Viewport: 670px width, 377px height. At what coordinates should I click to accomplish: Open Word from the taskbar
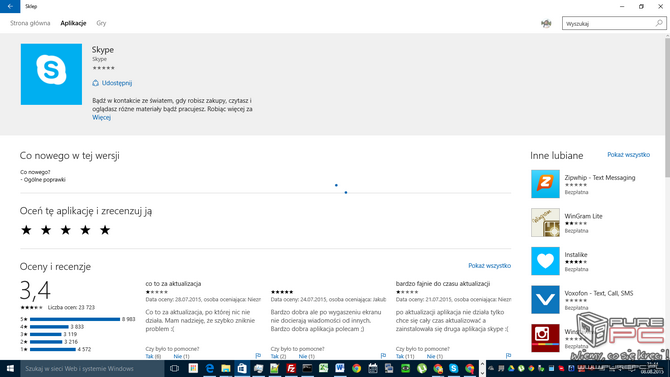pyautogui.click(x=340, y=368)
